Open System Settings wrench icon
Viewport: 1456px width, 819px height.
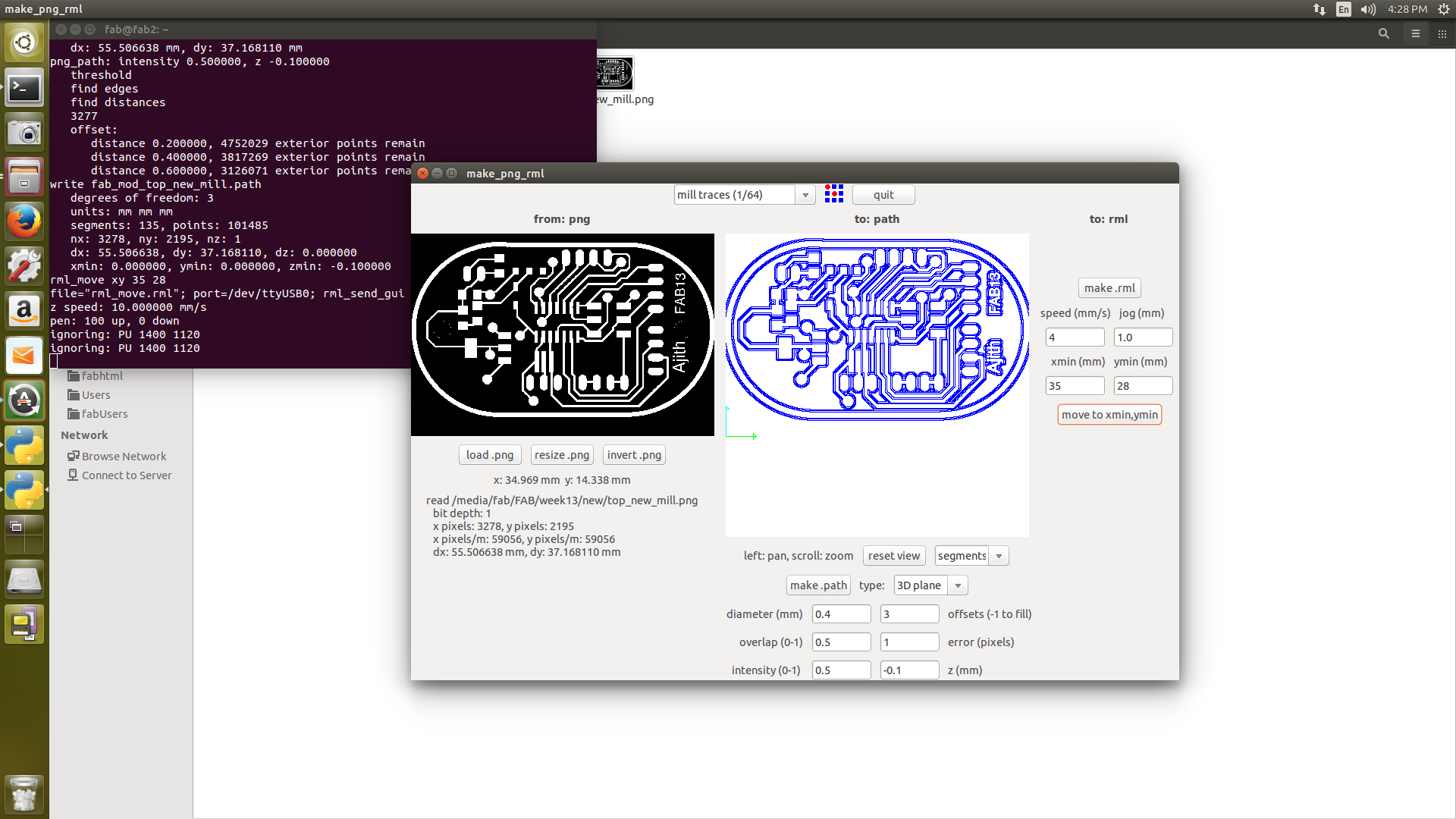pos(24,266)
